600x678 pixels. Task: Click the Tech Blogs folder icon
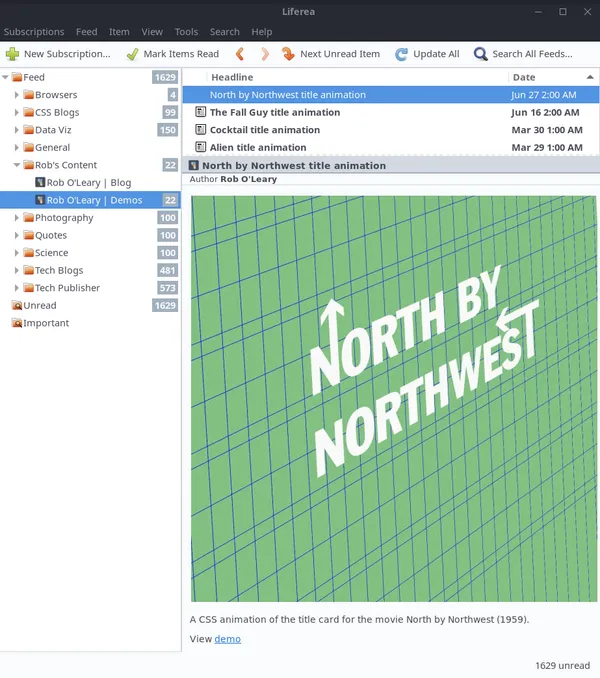point(29,270)
